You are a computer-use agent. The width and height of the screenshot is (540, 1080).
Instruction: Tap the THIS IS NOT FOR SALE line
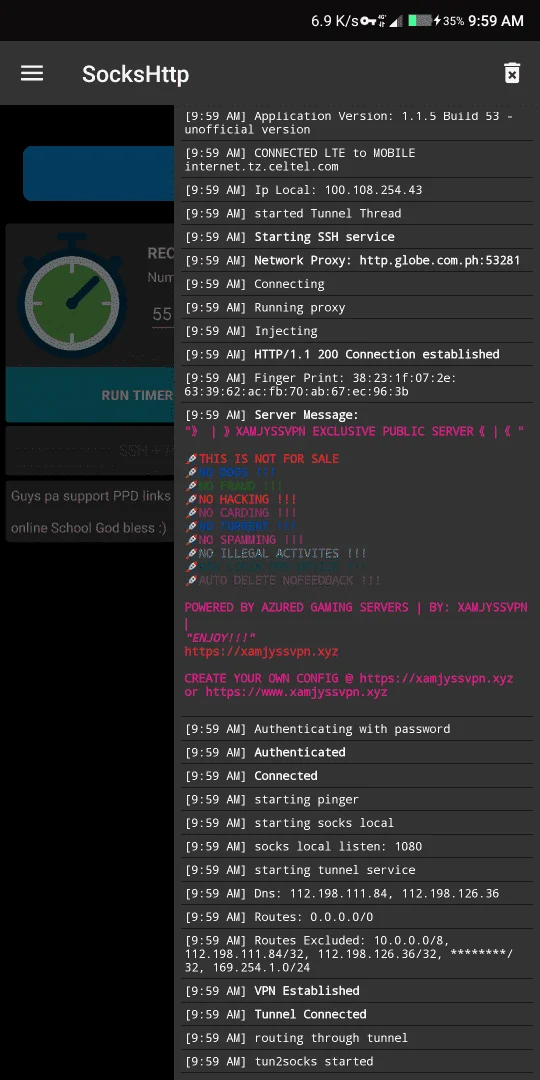tap(262, 459)
